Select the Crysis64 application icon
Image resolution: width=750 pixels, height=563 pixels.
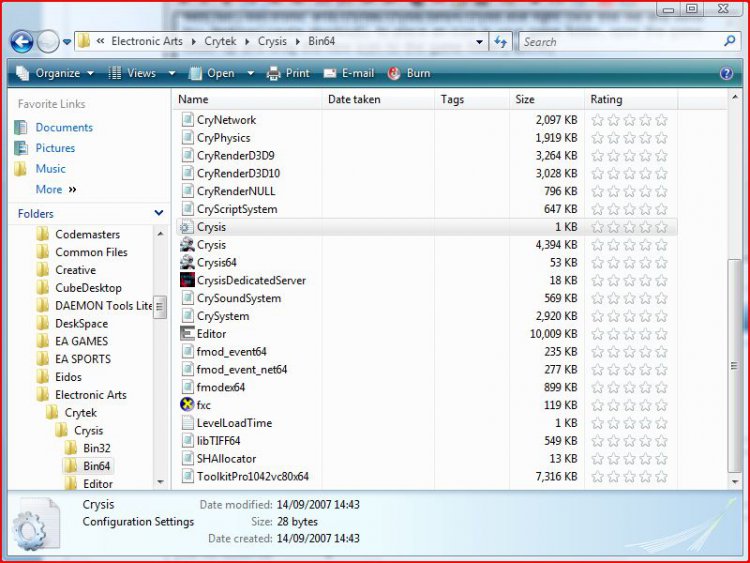187,262
